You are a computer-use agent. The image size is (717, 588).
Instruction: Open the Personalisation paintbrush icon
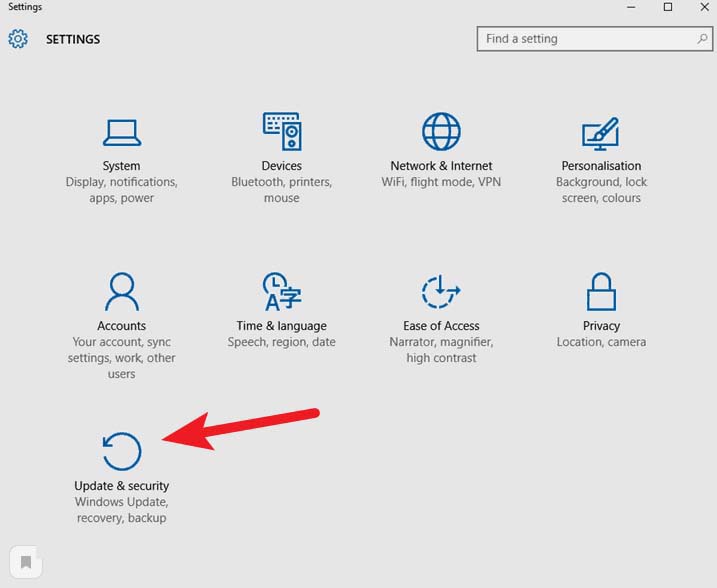point(601,134)
